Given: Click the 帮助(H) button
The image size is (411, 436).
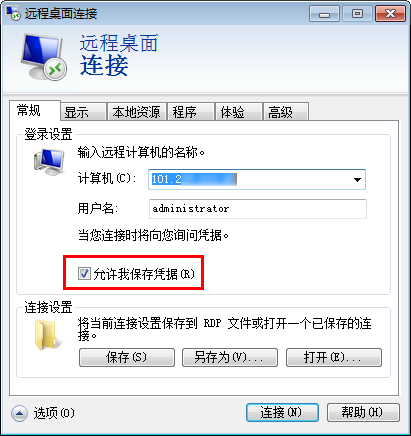Looking at the screenshot, I should click(363, 413).
